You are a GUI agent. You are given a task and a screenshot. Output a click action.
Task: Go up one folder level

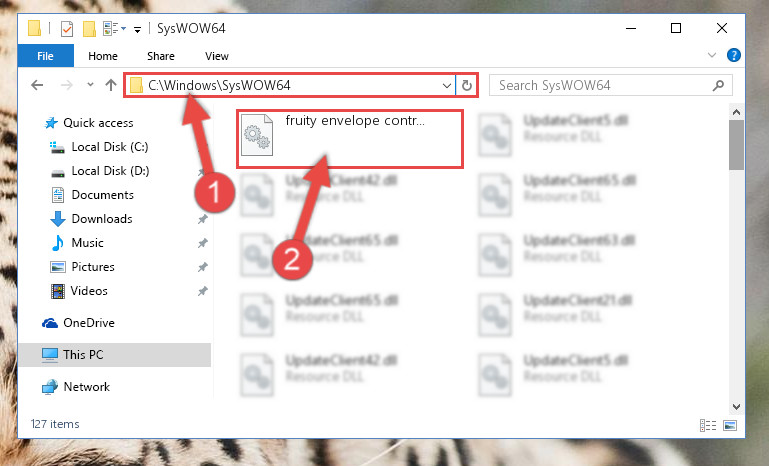(x=111, y=85)
